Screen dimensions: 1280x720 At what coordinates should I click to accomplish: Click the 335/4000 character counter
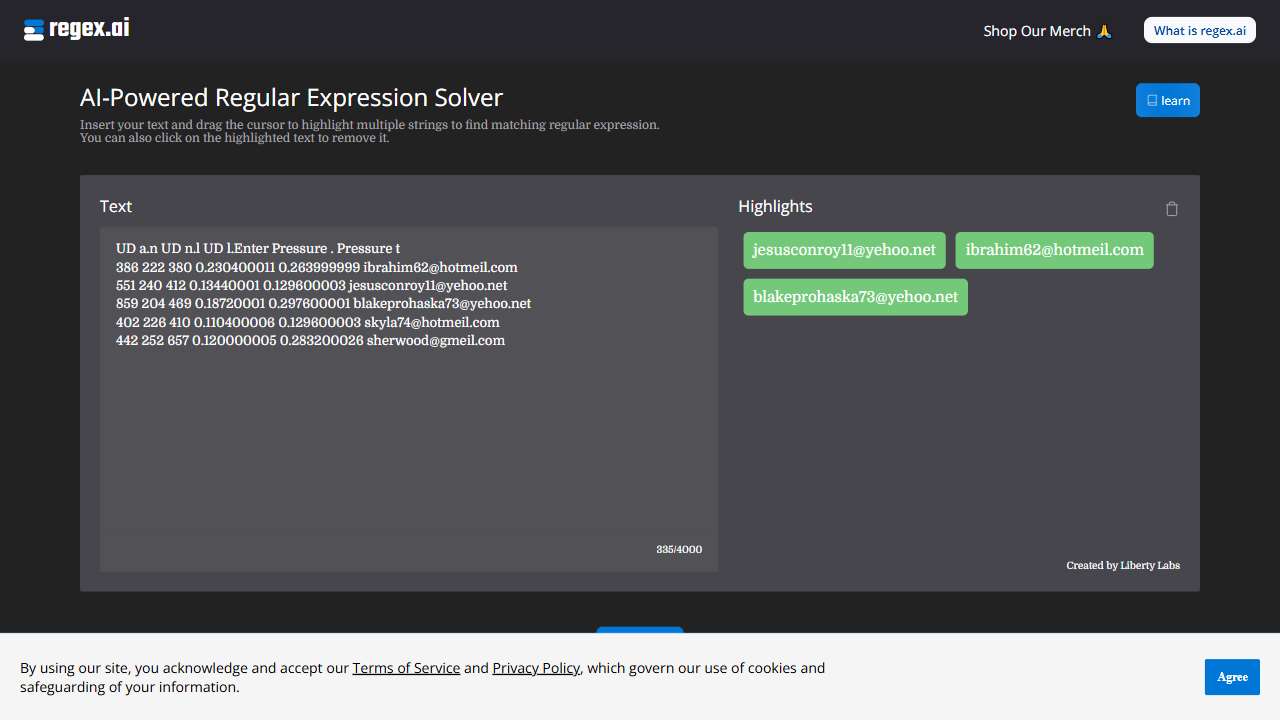tap(679, 549)
